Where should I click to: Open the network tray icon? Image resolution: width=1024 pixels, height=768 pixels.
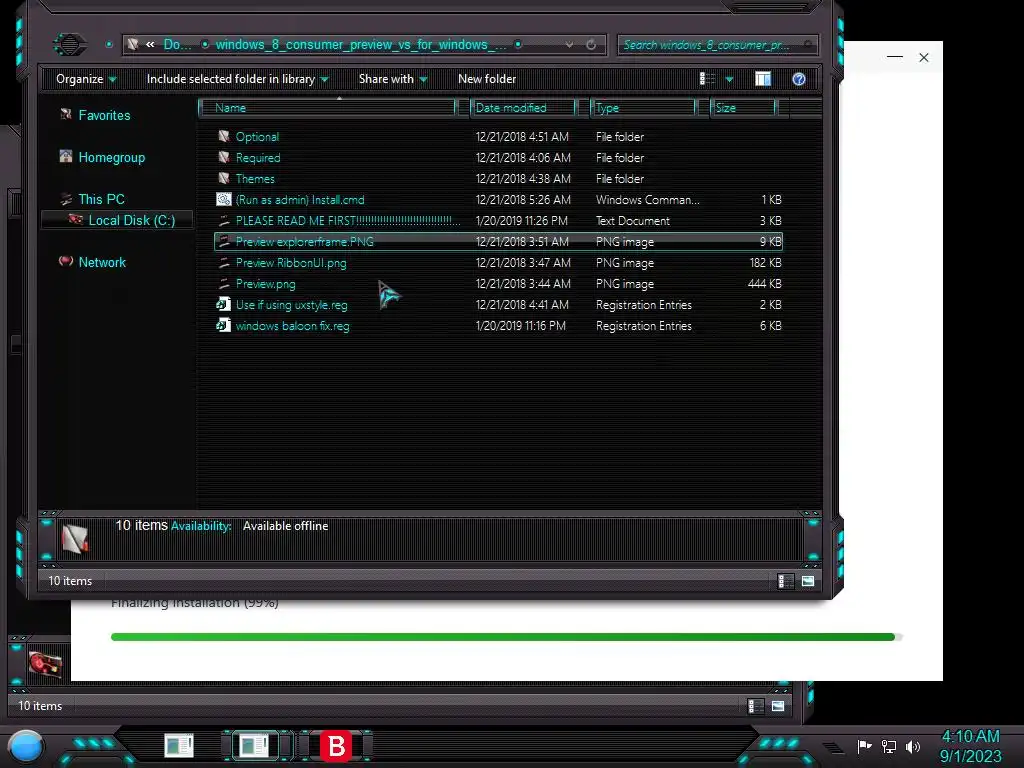click(889, 746)
